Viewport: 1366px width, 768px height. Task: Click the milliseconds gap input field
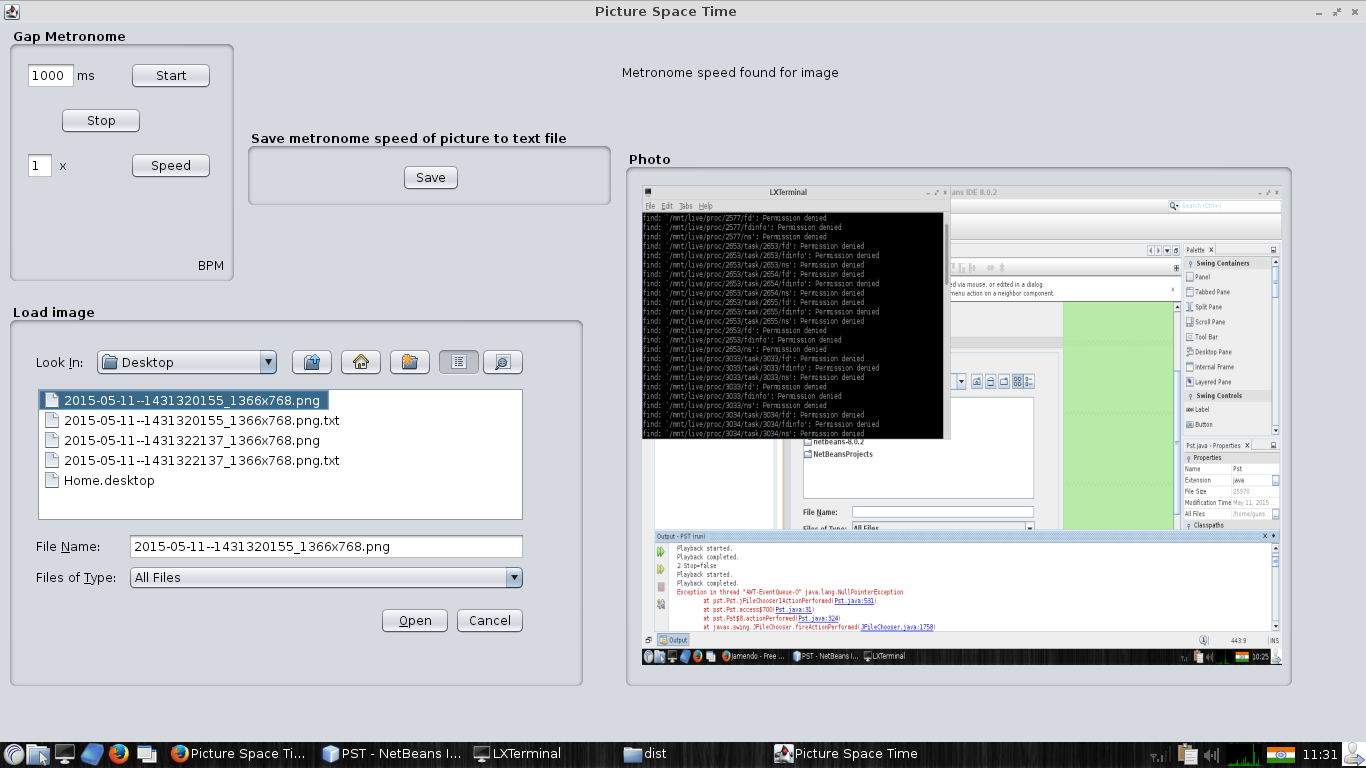[50, 75]
